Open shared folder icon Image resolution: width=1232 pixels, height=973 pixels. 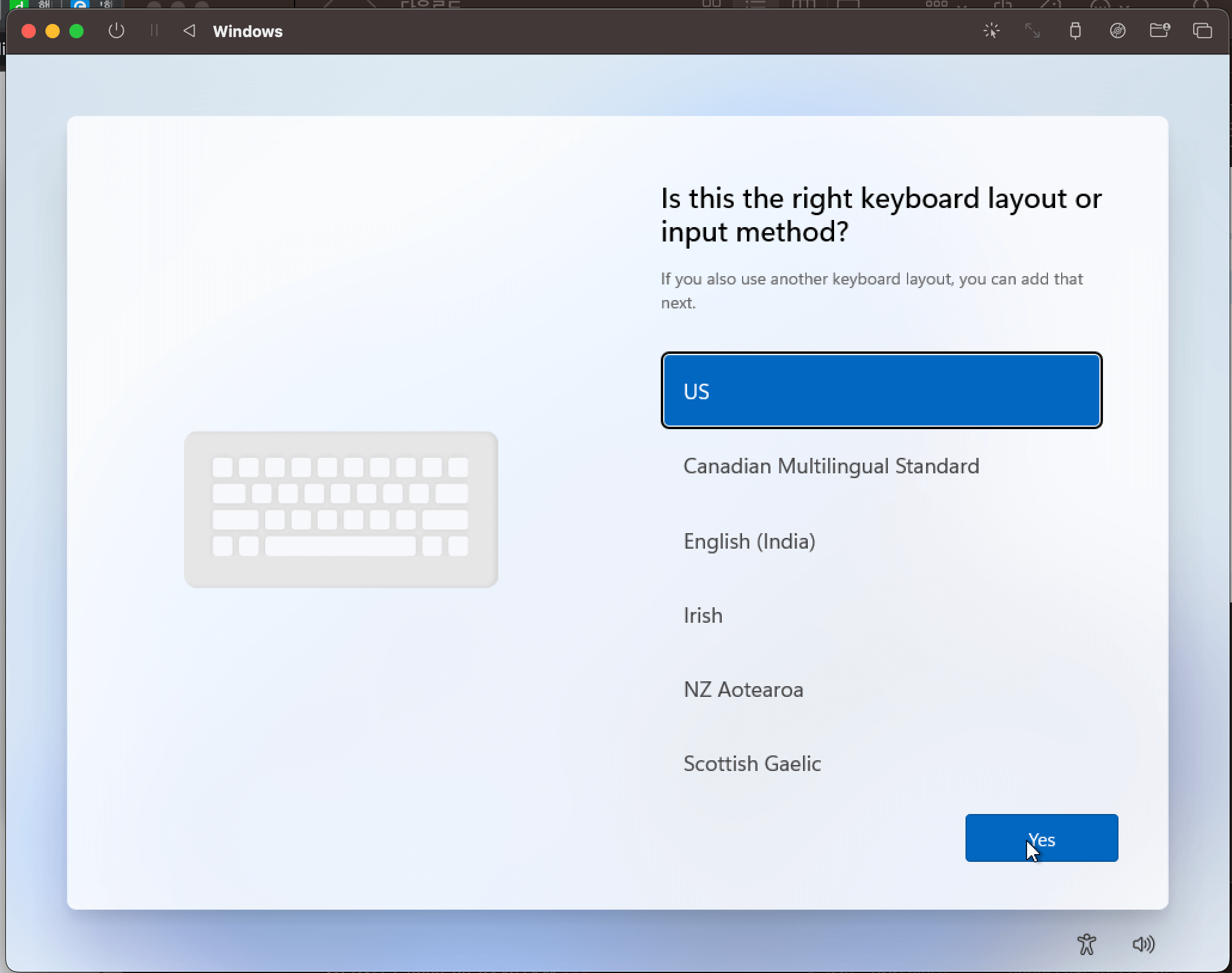click(x=1160, y=30)
